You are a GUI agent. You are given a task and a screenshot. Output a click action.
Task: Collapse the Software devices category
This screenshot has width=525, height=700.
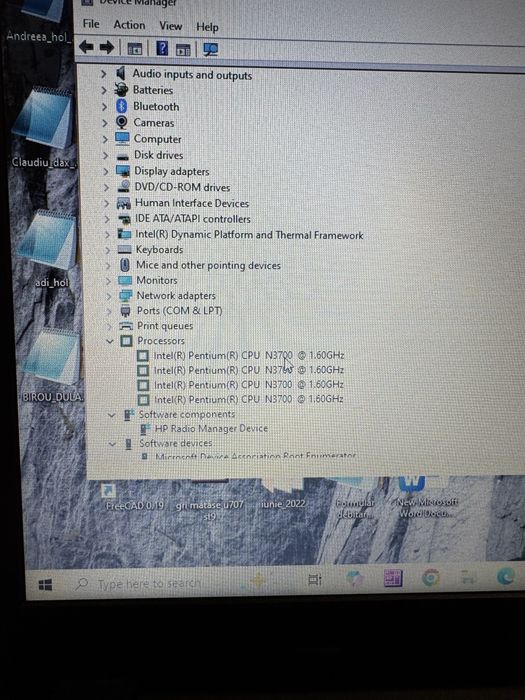click(x=112, y=444)
